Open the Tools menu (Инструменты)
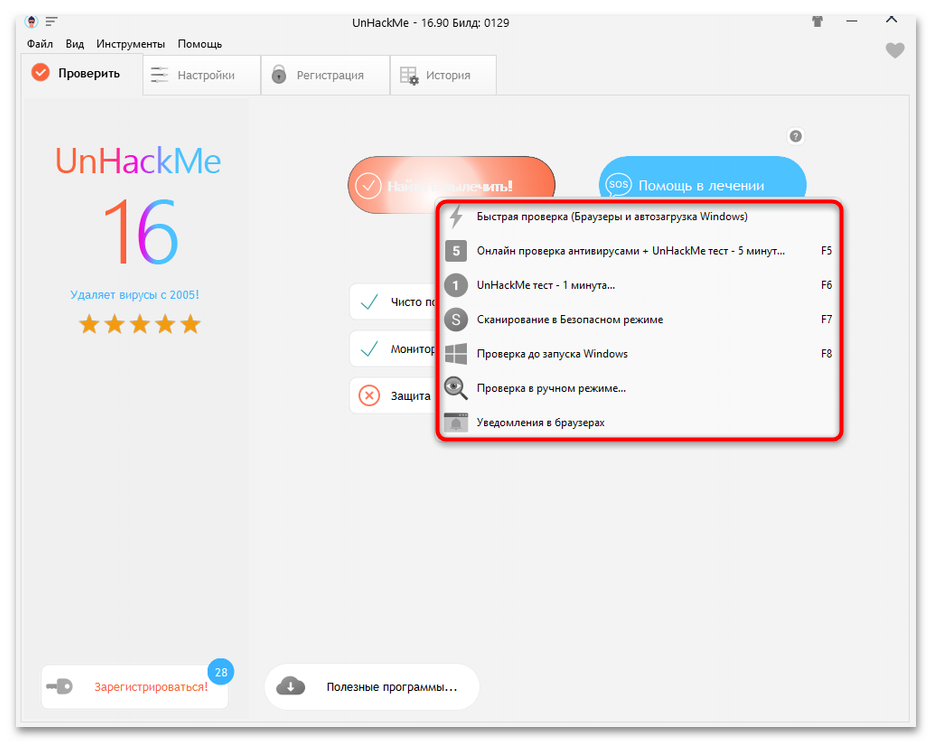932x743 pixels. (130, 44)
